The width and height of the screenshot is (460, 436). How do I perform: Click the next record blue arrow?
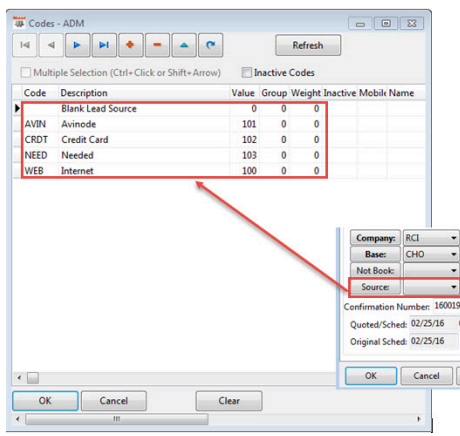tap(77, 45)
